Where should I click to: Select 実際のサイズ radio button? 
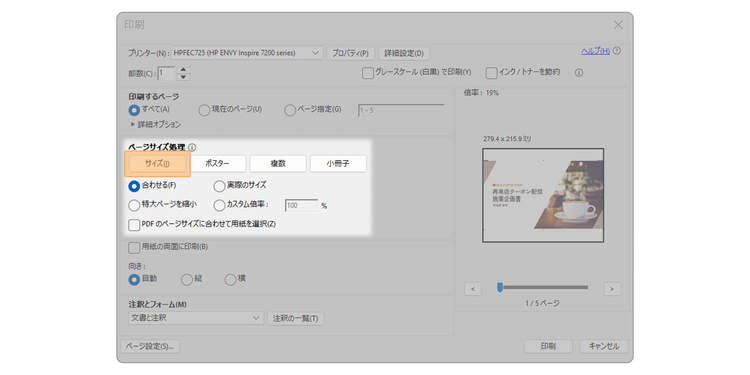coord(219,186)
